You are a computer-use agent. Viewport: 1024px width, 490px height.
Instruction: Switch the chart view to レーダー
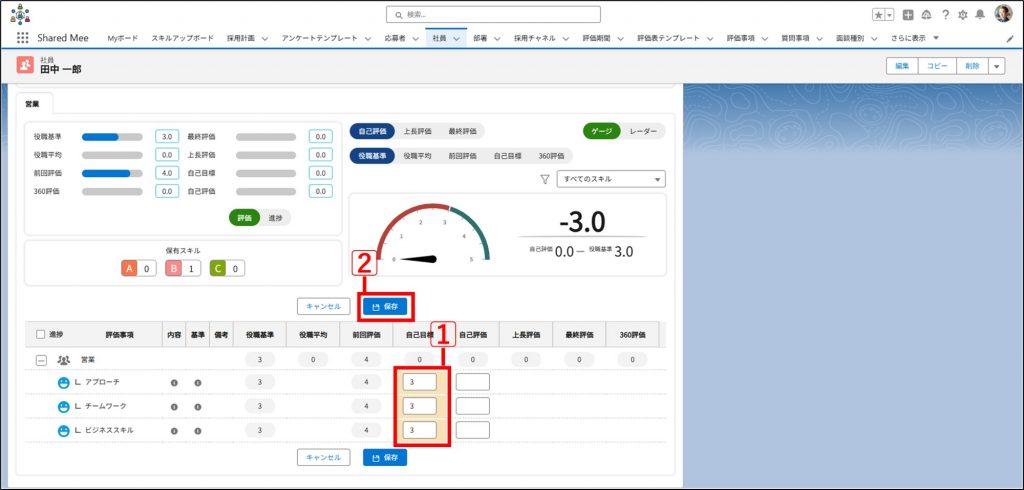click(642, 131)
